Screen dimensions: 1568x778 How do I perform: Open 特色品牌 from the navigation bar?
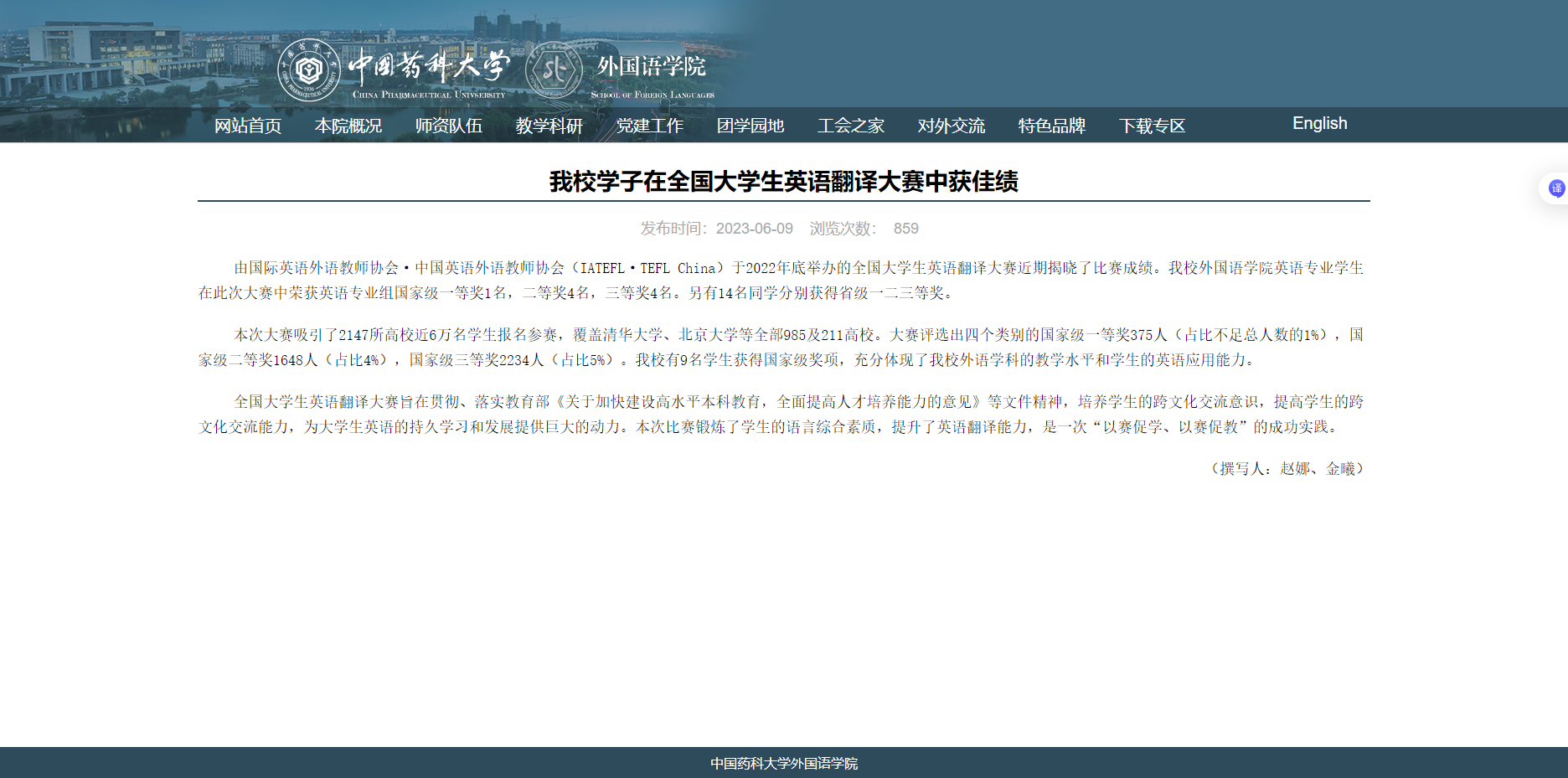coord(1052,126)
